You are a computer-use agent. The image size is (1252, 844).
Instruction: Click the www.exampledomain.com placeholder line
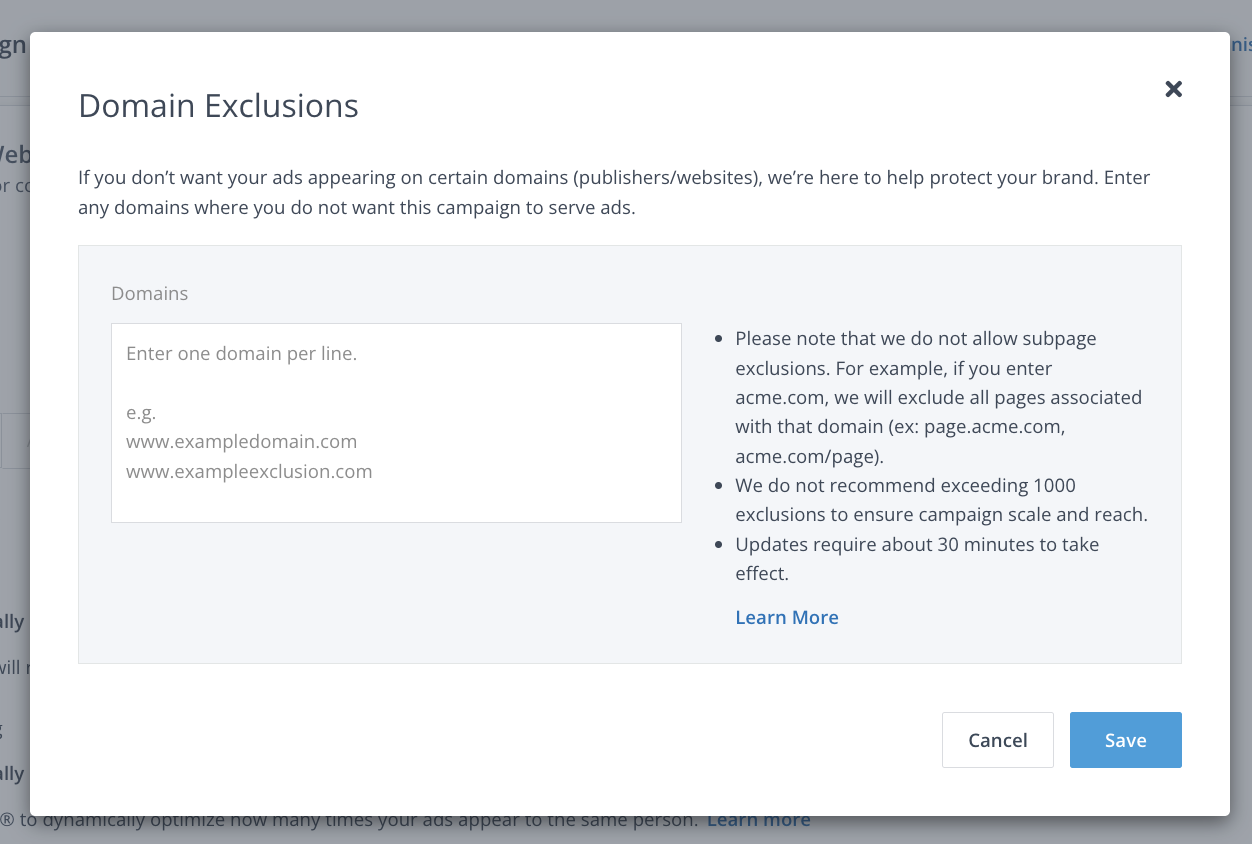241,441
